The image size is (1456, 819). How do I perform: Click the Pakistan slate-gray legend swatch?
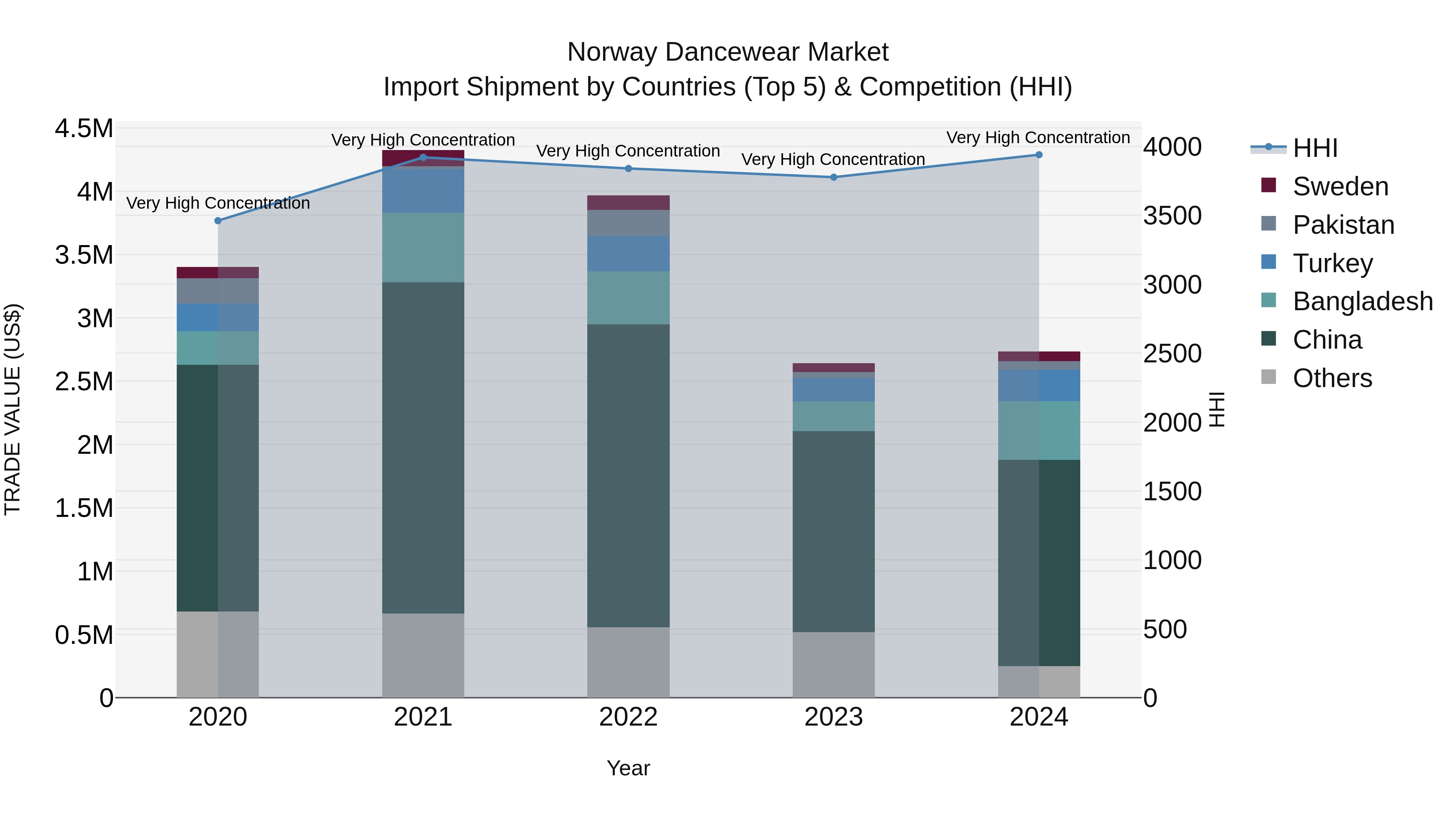[x=1268, y=223]
